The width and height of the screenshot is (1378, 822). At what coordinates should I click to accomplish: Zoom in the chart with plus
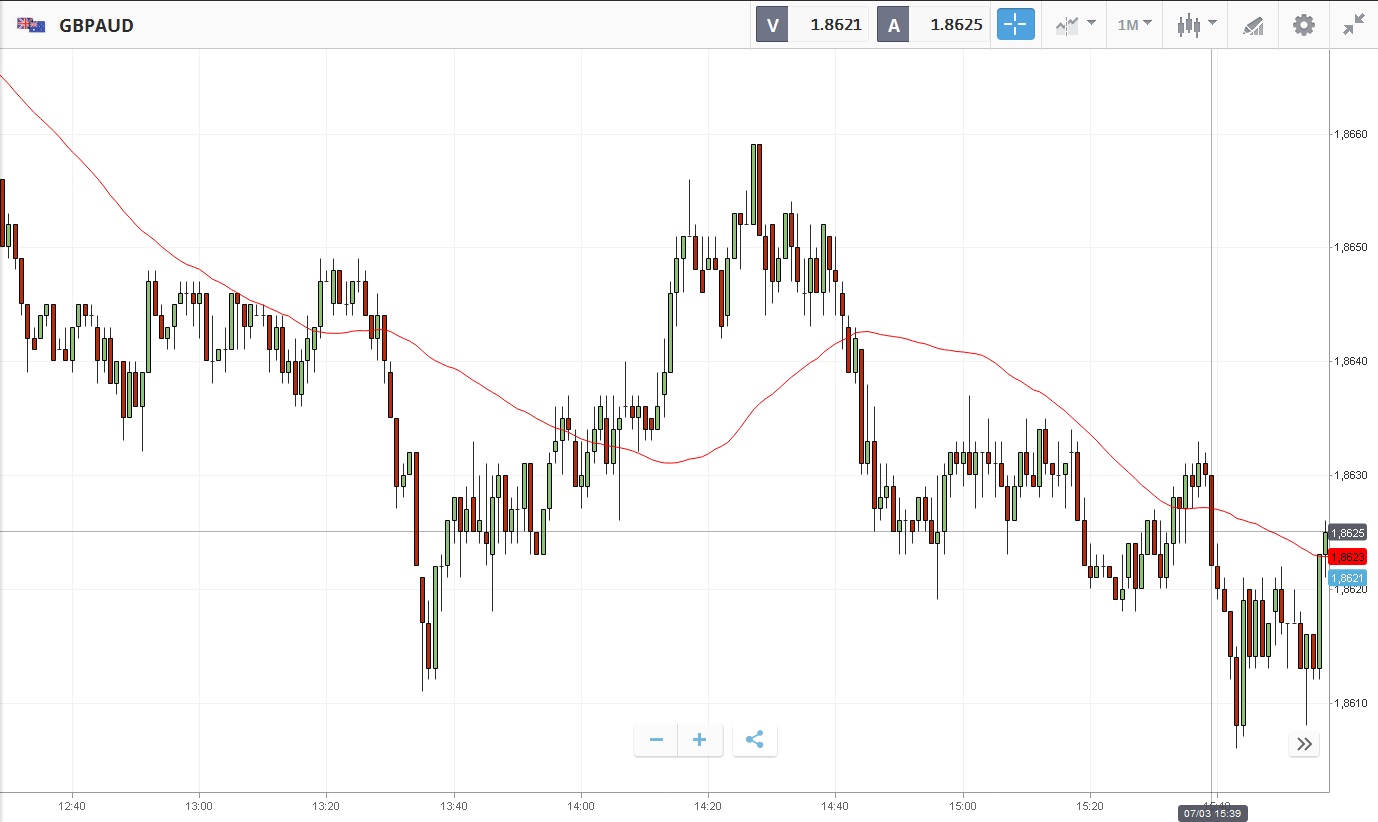700,740
